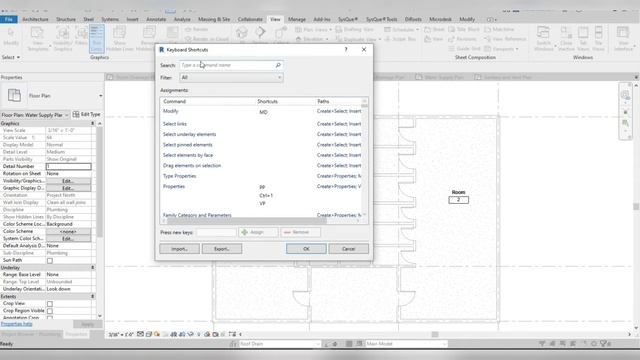Open the Properties help link
The height and width of the screenshot is (360, 640).
(17, 324)
